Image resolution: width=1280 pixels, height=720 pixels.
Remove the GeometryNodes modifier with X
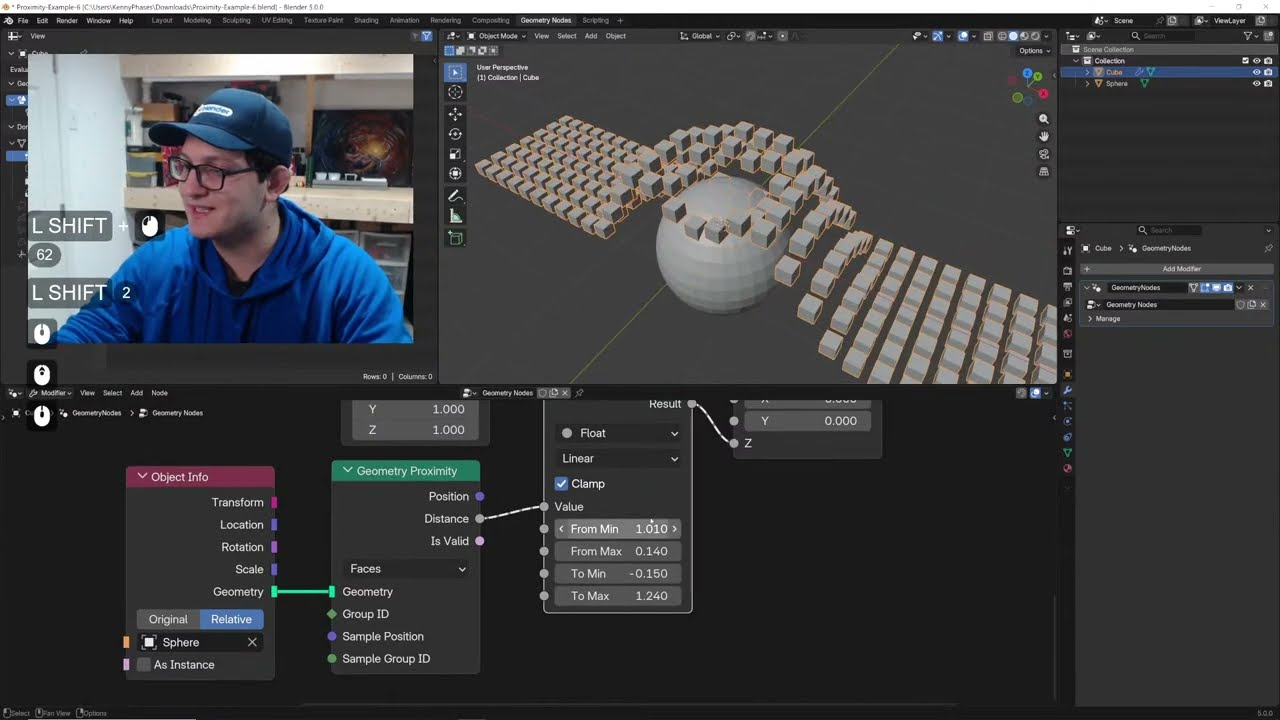coord(1250,288)
